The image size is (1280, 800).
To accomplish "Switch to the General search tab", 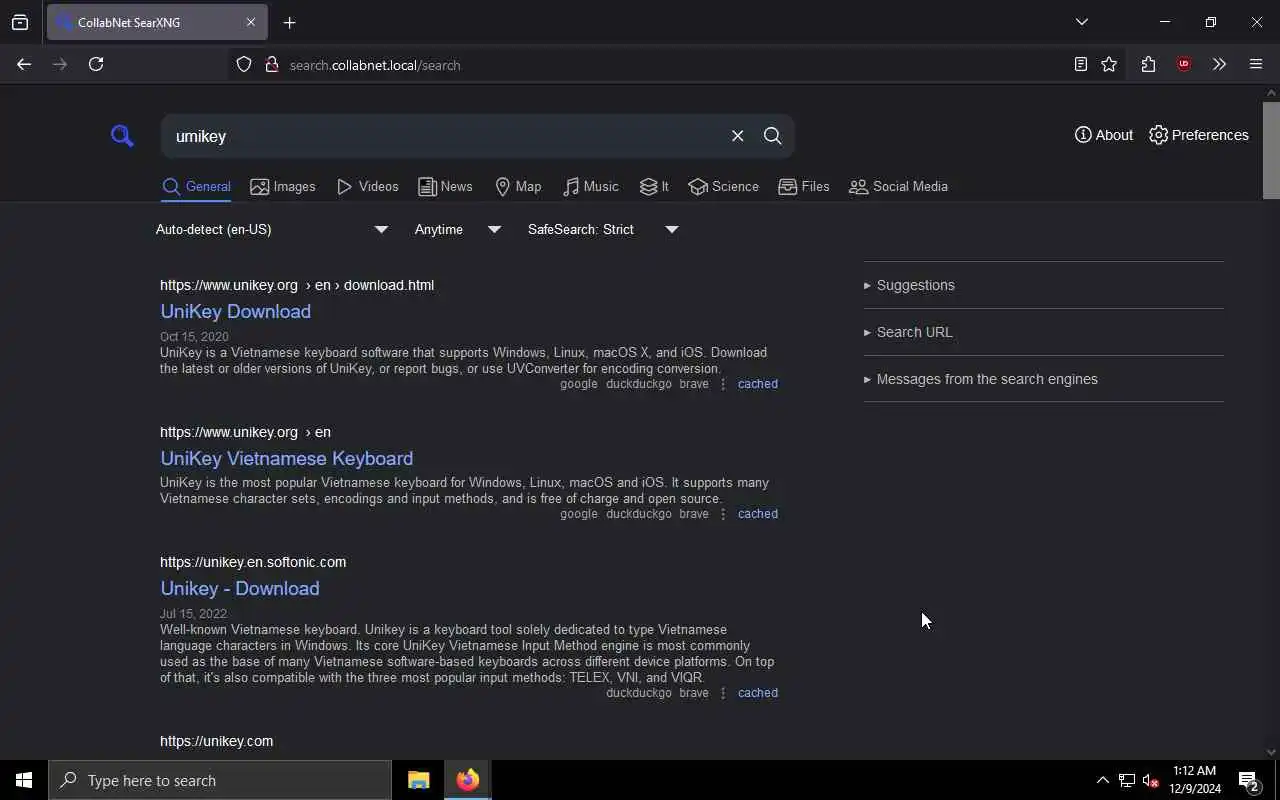I will (196, 187).
